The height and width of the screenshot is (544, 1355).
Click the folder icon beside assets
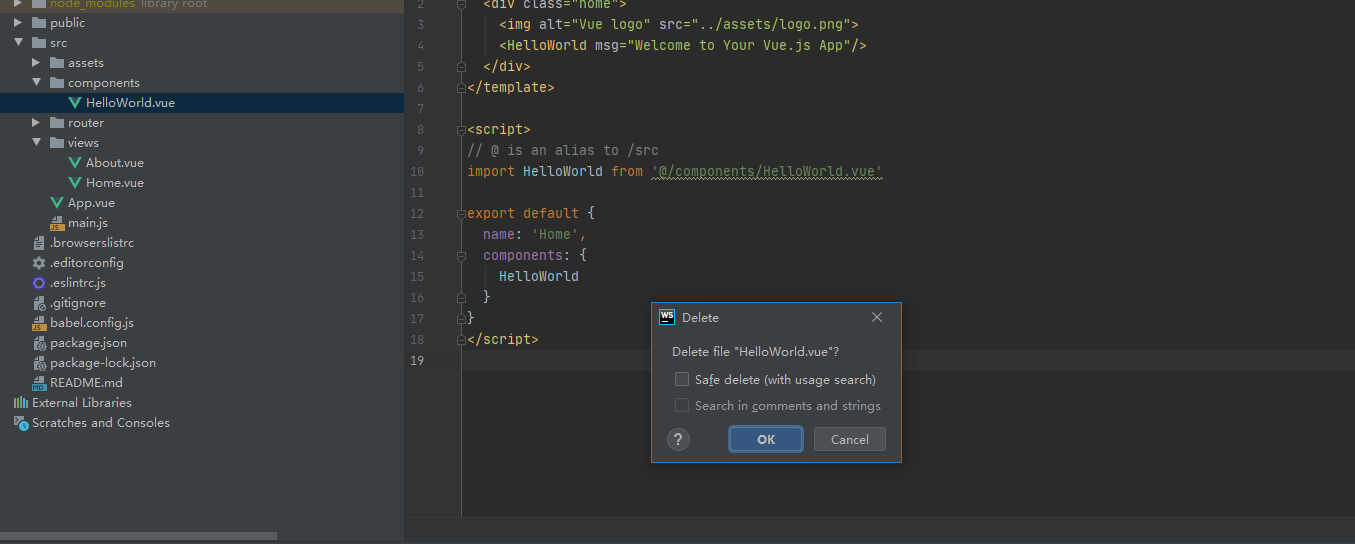point(57,62)
